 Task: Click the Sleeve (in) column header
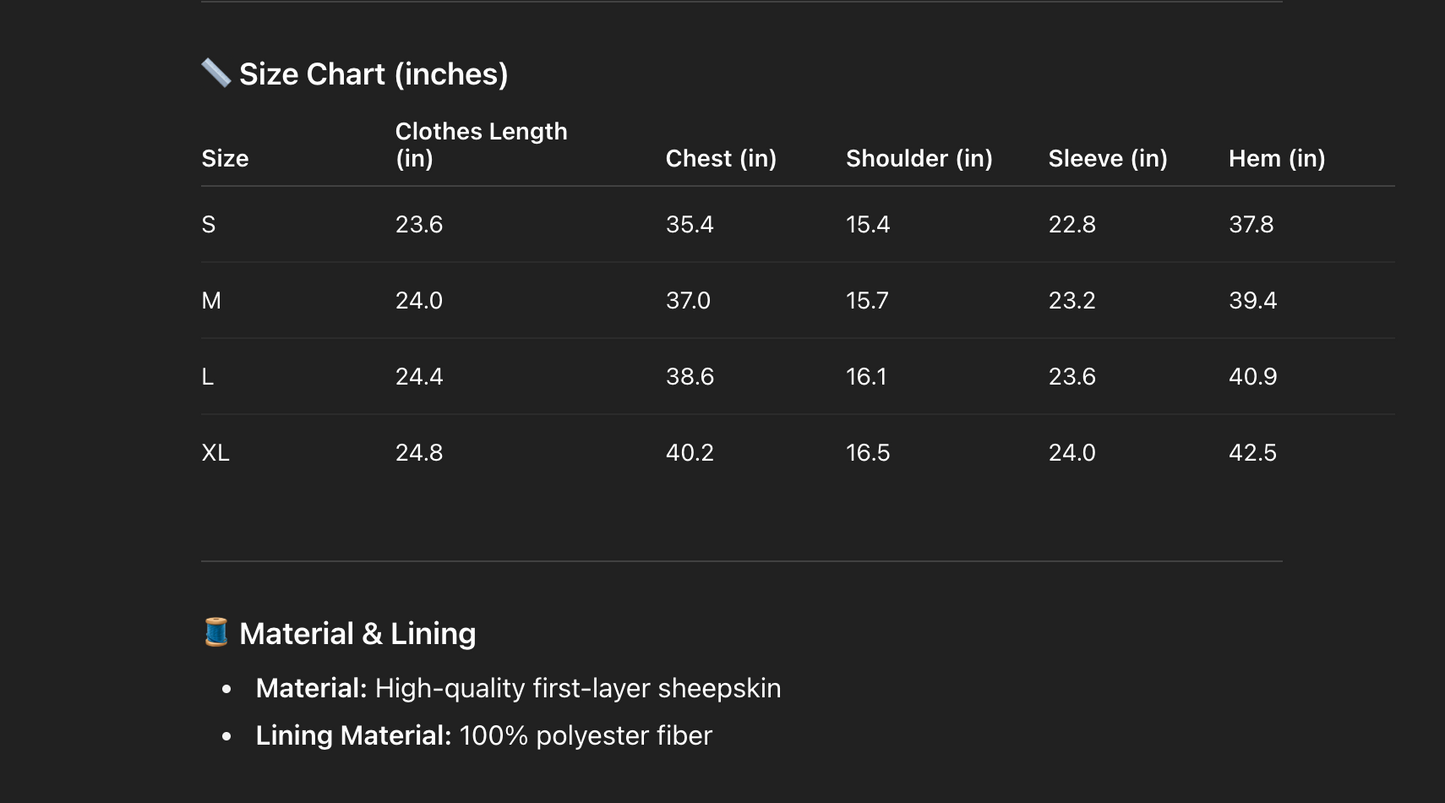click(1107, 158)
